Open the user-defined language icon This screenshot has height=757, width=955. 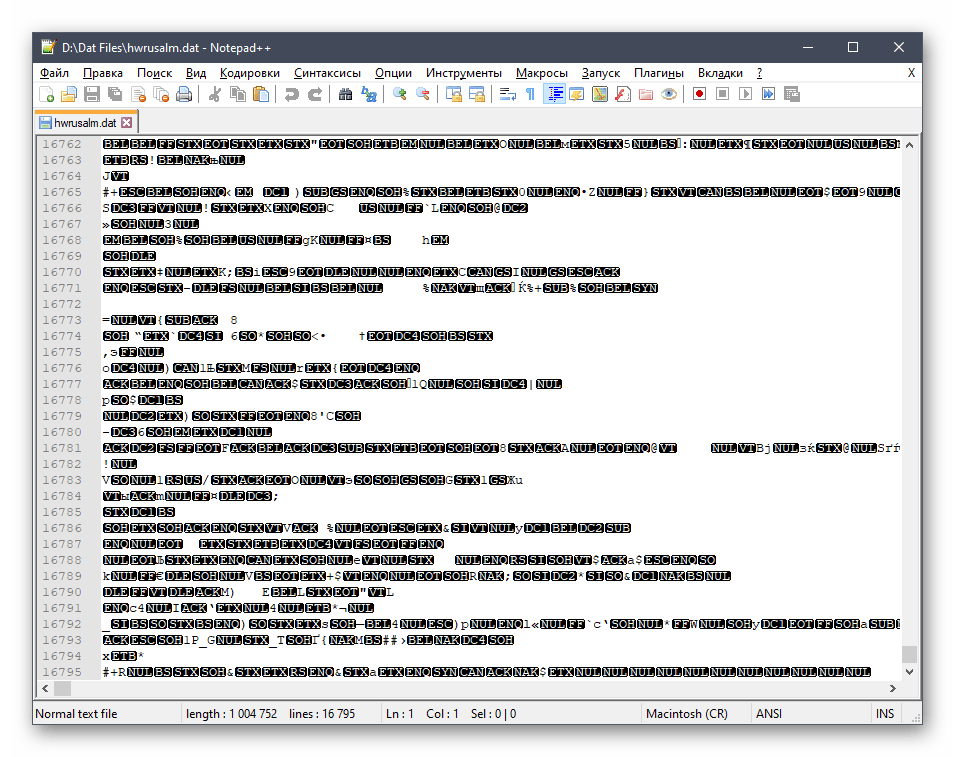pyautogui.click(x=577, y=94)
